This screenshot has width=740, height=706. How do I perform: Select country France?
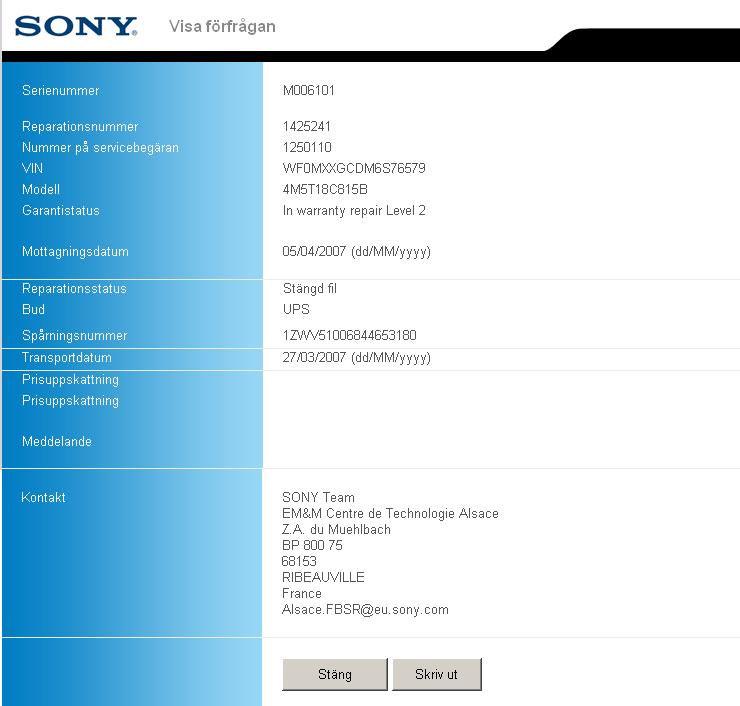tap(302, 593)
